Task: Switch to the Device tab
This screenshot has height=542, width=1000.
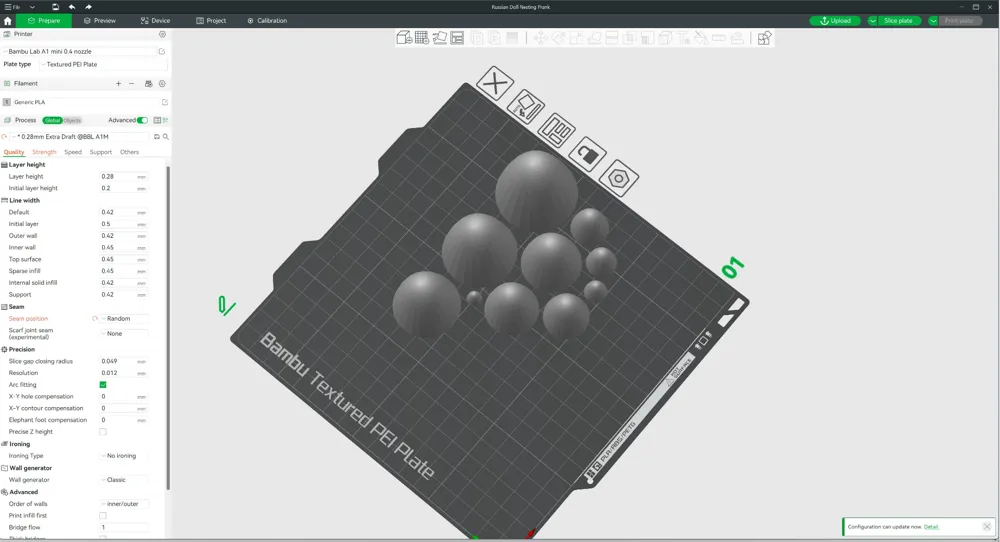Action: coord(155,20)
